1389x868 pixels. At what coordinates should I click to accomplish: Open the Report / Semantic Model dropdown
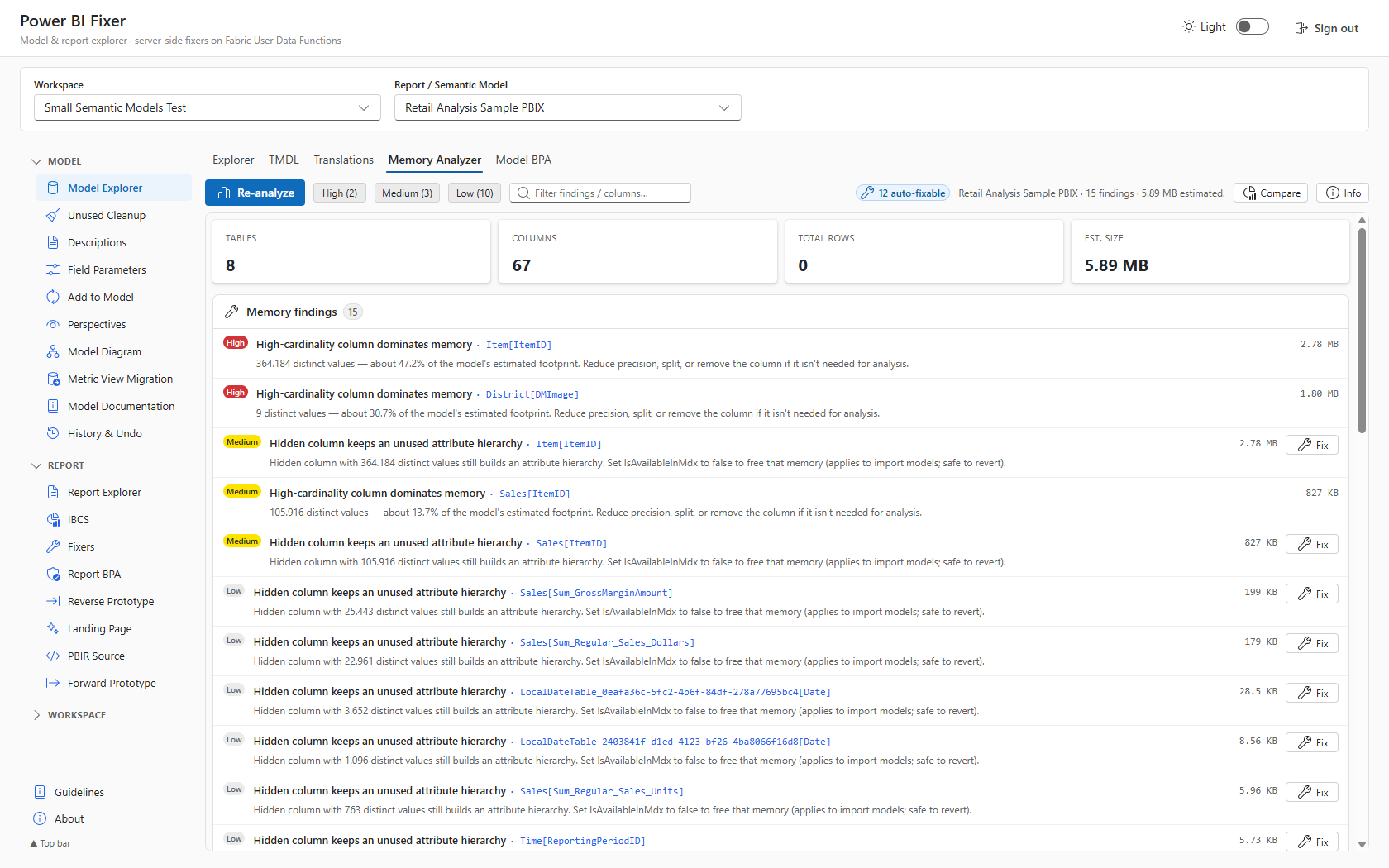pos(567,107)
